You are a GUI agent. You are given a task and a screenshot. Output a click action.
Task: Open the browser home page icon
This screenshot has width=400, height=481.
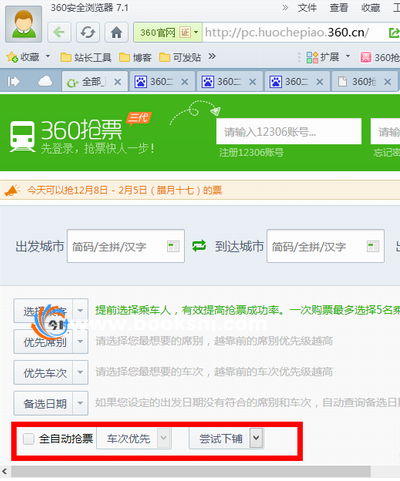116,32
